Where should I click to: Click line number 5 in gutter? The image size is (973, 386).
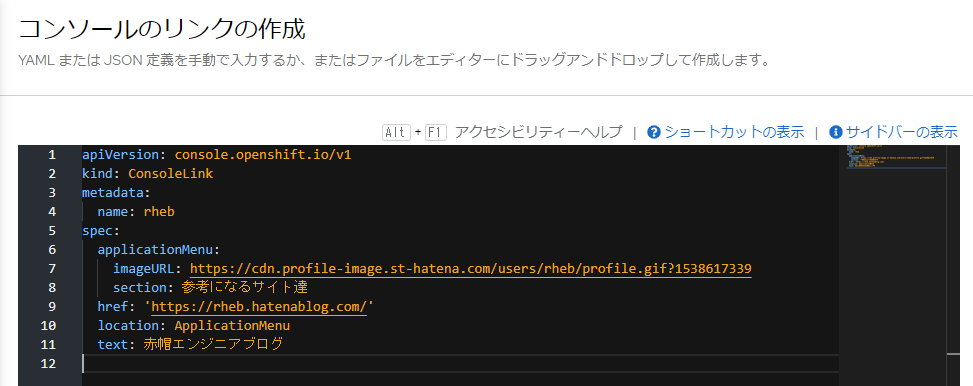[52, 231]
